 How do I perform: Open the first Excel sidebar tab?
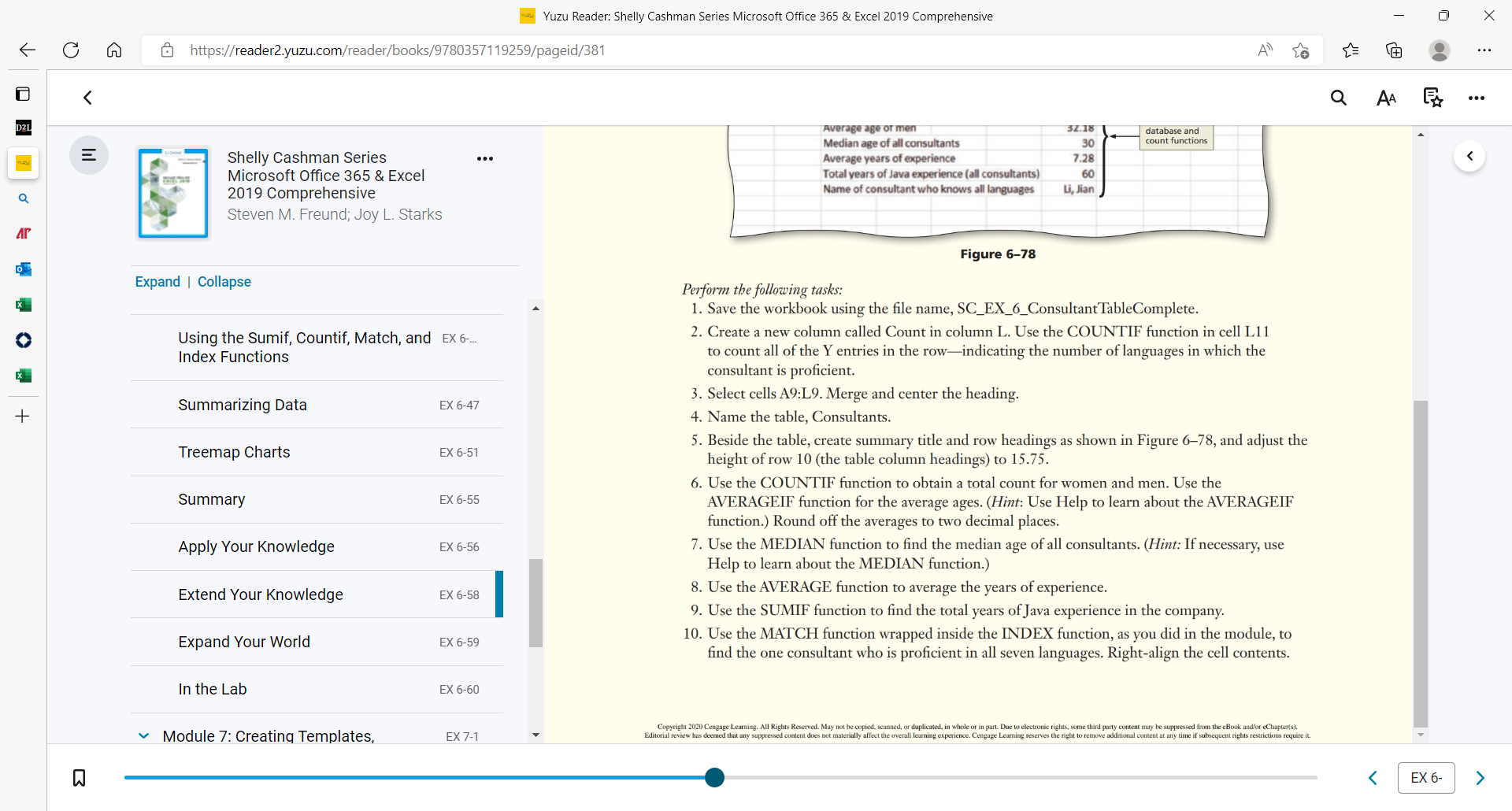point(24,305)
